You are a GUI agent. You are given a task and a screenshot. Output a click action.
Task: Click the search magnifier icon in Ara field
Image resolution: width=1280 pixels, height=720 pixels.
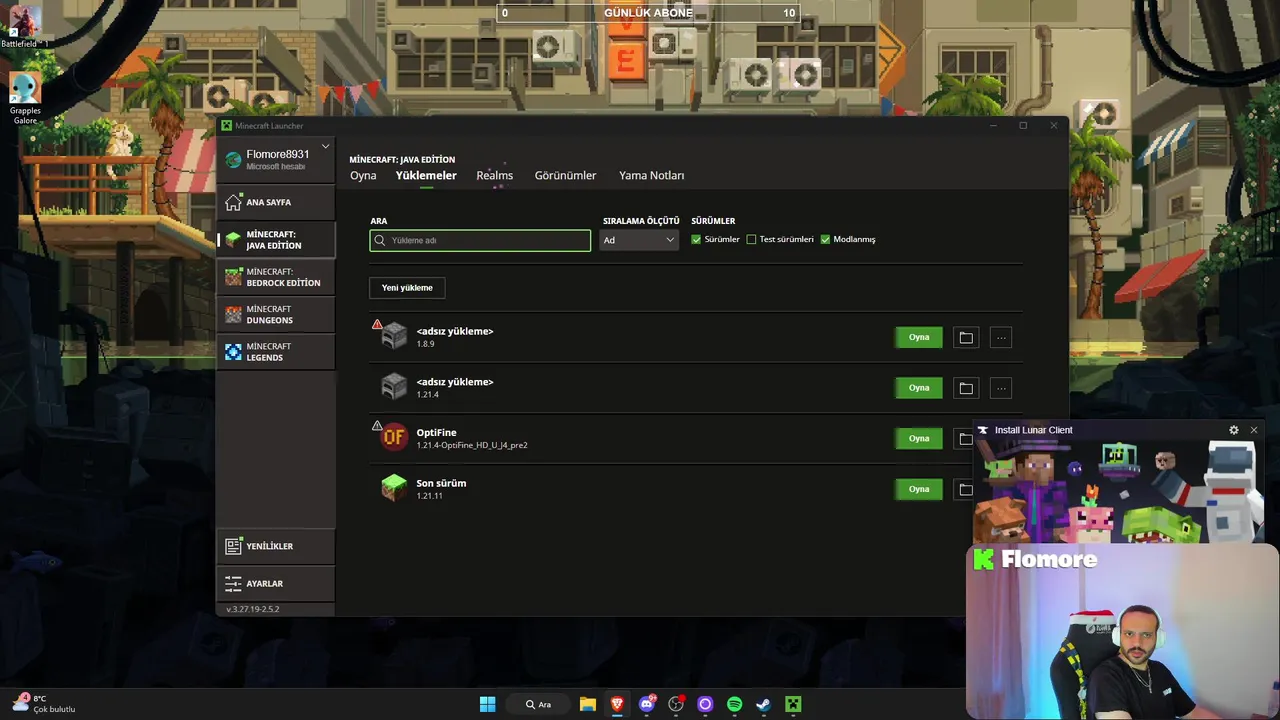click(x=380, y=240)
